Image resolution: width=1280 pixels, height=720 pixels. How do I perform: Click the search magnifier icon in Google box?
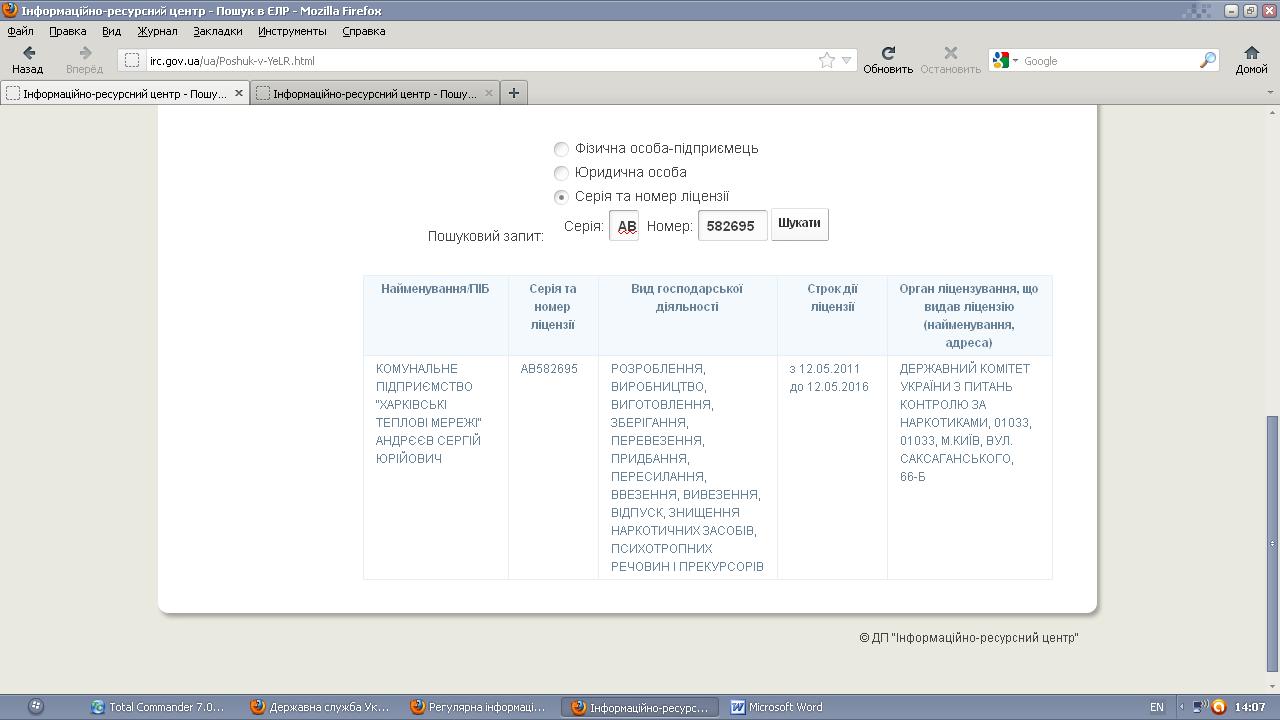tap(1207, 61)
